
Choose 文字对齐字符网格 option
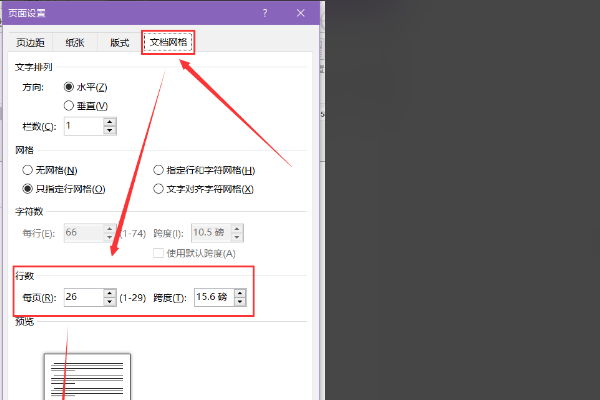158,189
